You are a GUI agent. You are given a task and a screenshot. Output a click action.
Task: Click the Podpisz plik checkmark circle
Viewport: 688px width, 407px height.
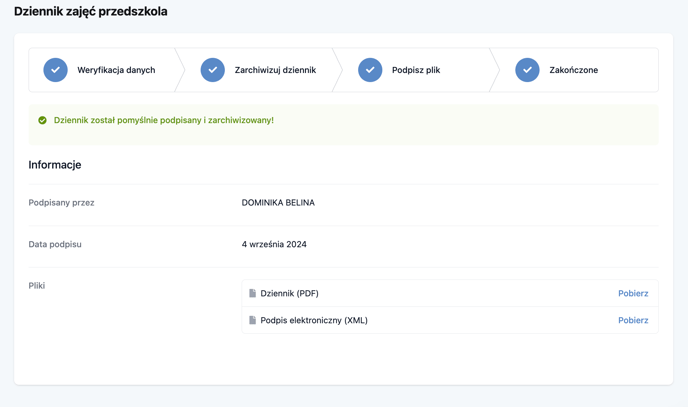tap(370, 70)
